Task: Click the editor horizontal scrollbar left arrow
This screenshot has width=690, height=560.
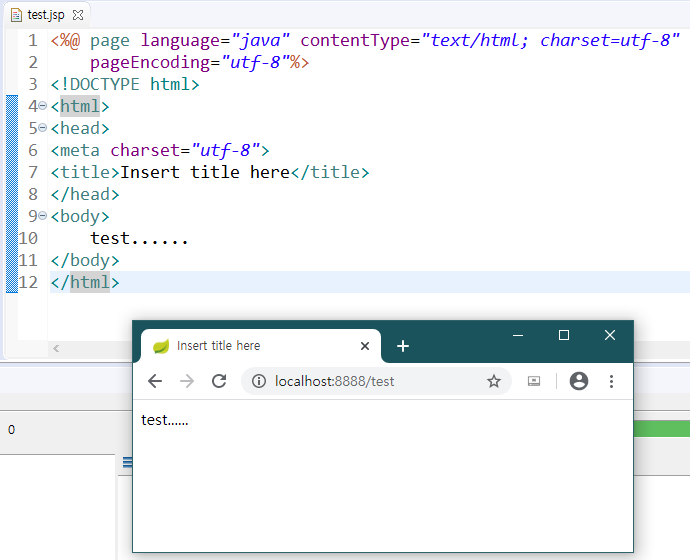Action: (56, 348)
